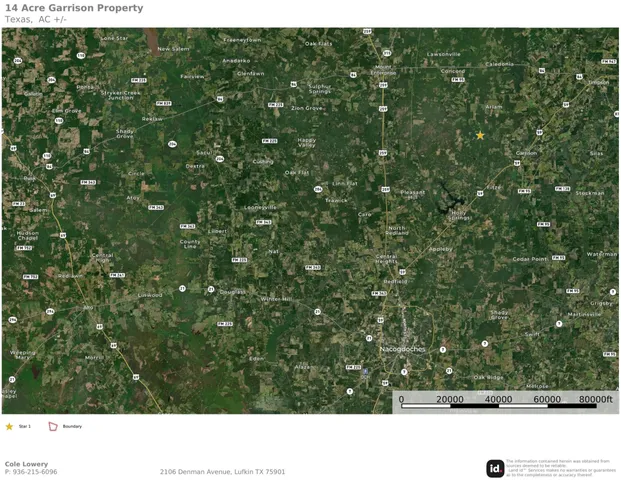Click the Cole Lowery agent name

(x=26, y=464)
